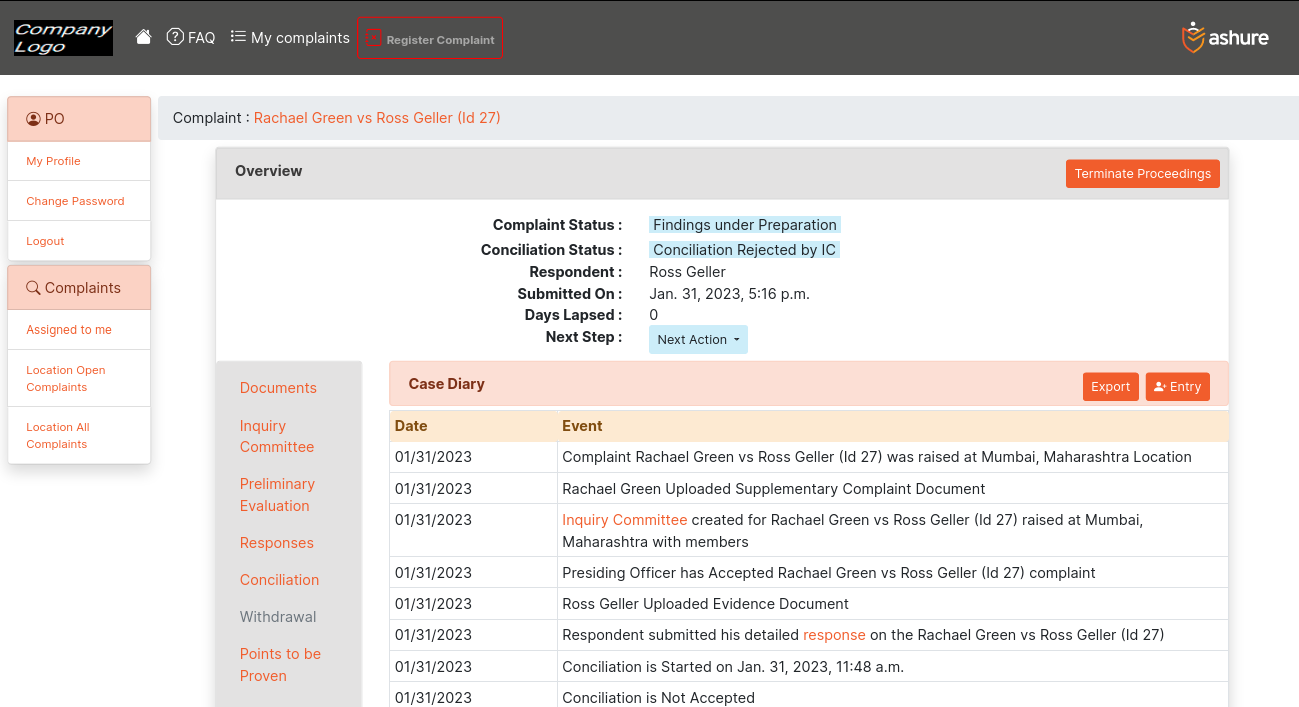Open Points to be Proven section

click(x=280, y=665)
